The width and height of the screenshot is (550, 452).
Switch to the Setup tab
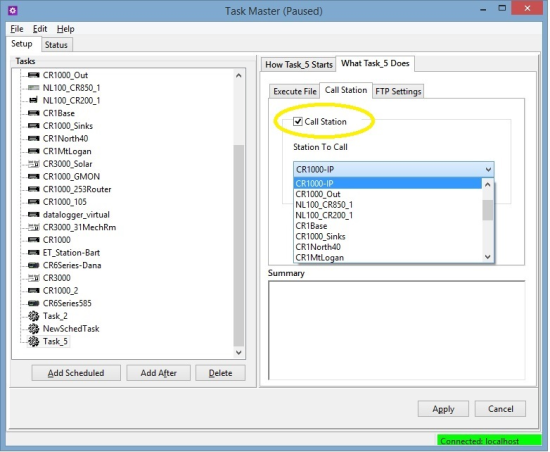coord(22,44)
